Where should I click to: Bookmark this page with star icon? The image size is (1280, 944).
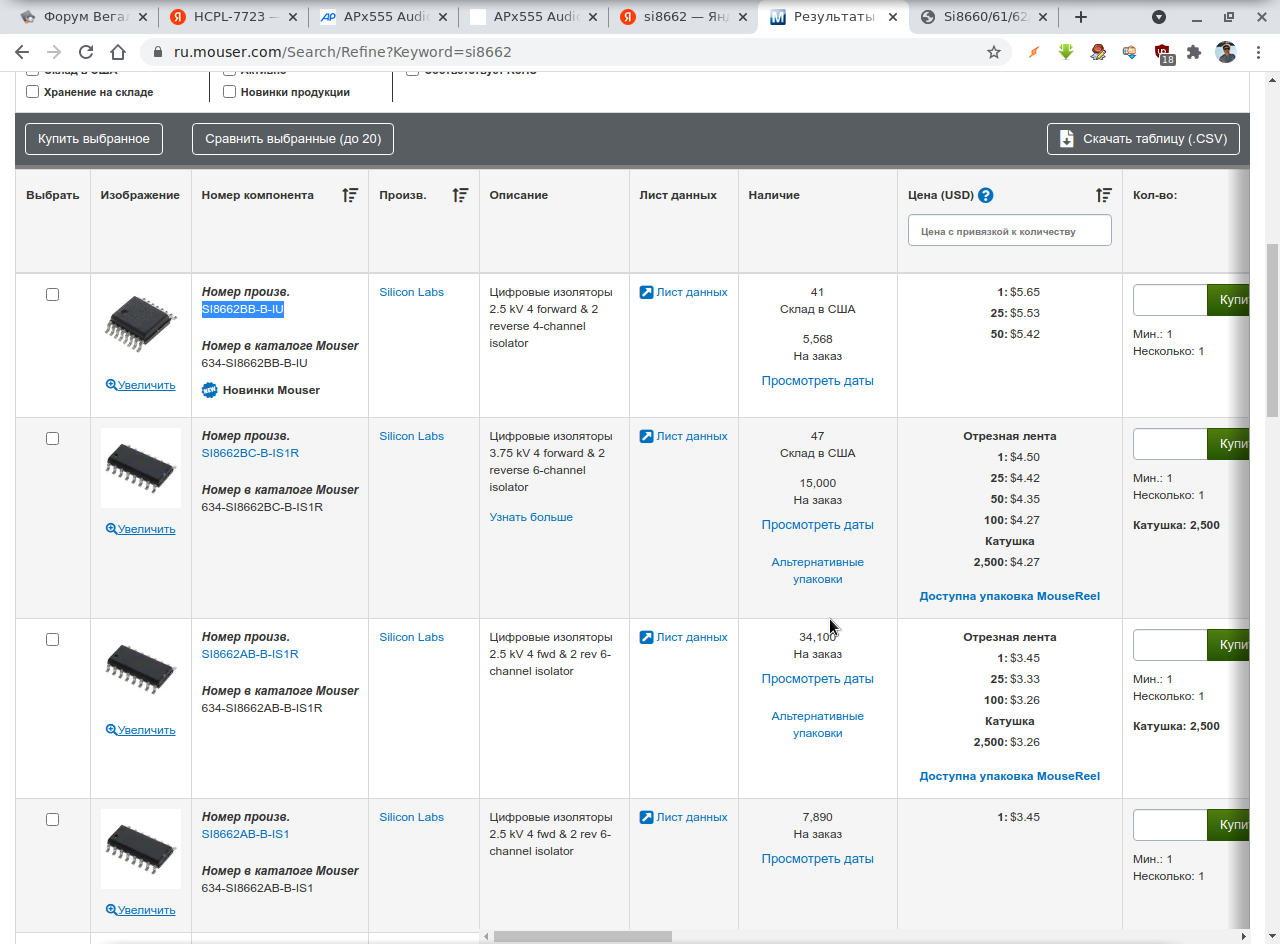click(x=994, y=52)
